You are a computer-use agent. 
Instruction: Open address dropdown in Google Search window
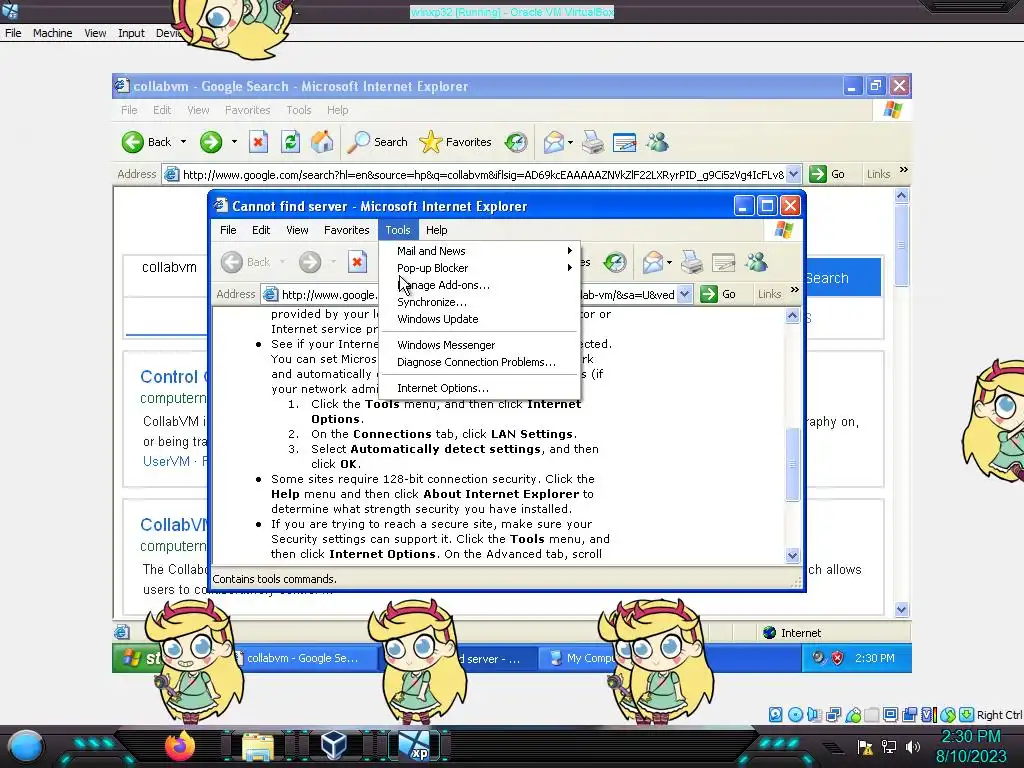[x=793, y=174]
